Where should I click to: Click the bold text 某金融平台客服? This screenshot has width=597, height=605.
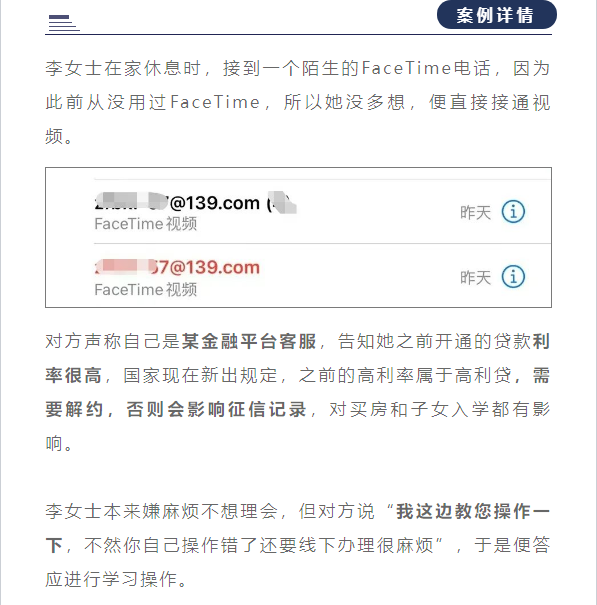[x=249, y=341]
